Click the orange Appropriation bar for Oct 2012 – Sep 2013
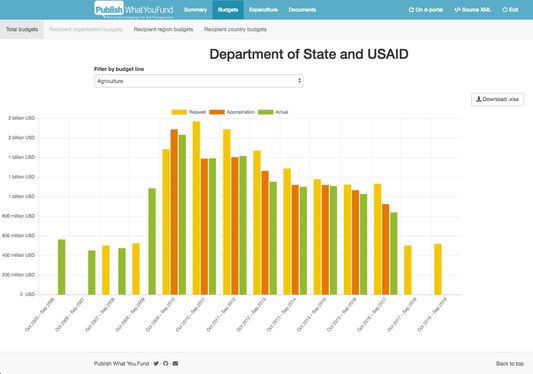Screen dimensions: 533x374 click(265, 233)
